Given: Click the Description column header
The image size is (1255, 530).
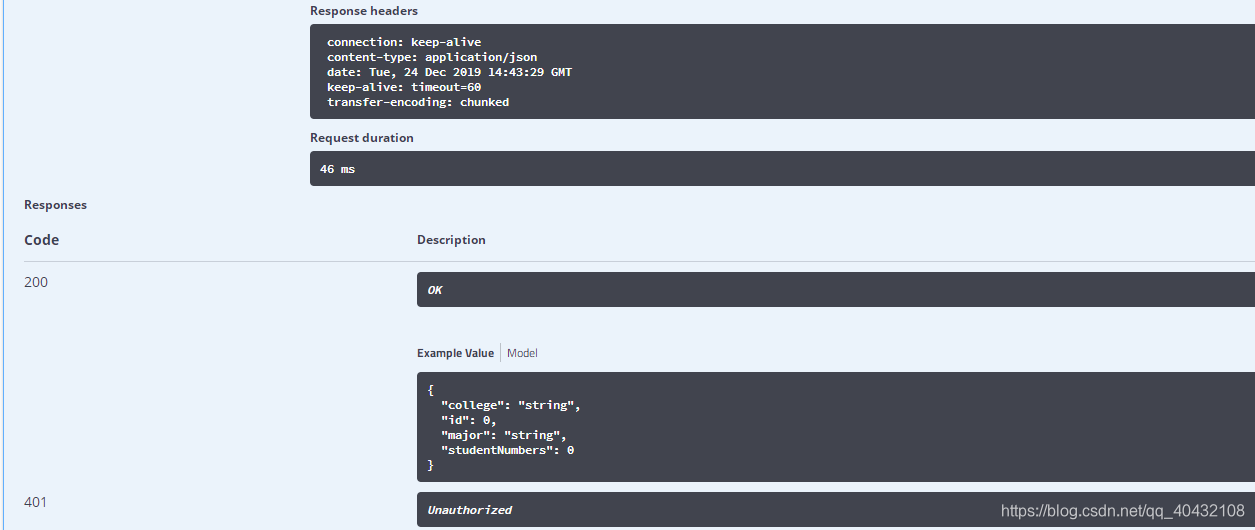Looking at the screenshot, I should click(x=451, y=240).
